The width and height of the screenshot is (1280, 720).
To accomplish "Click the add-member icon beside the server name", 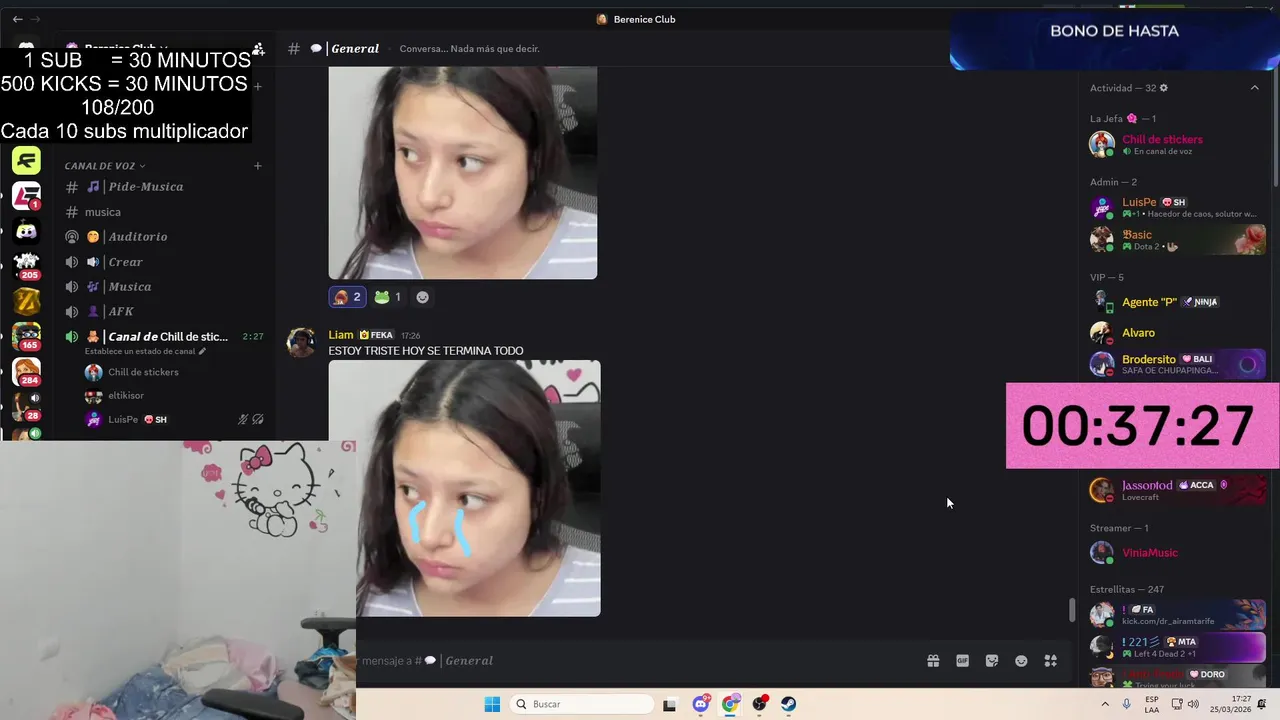I will [258, 49].
